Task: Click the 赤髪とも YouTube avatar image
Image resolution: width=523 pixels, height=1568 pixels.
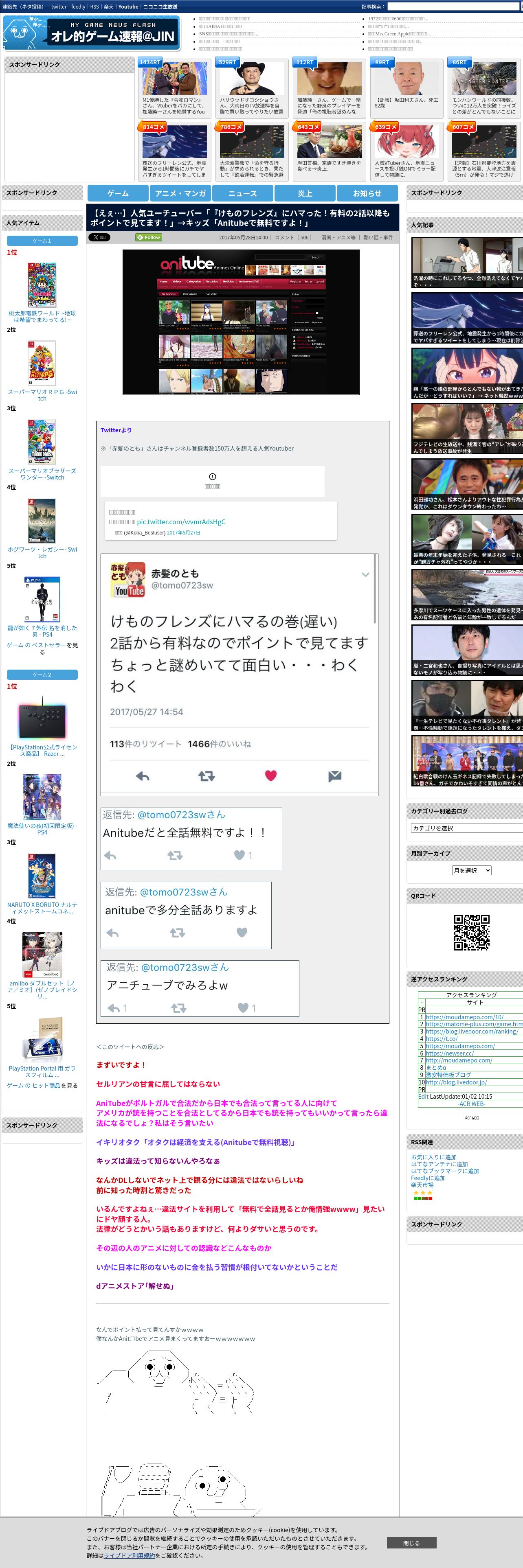Action: click(x=128, y=580)
